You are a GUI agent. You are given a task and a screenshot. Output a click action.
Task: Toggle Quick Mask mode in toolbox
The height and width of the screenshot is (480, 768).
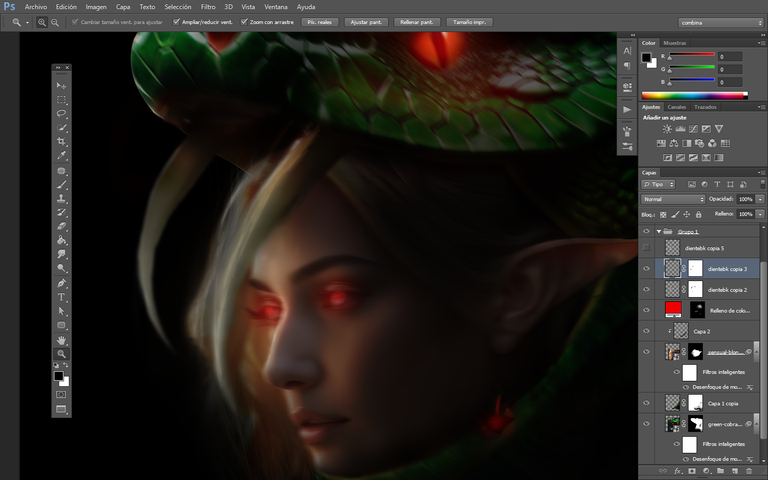coord(61,394)
